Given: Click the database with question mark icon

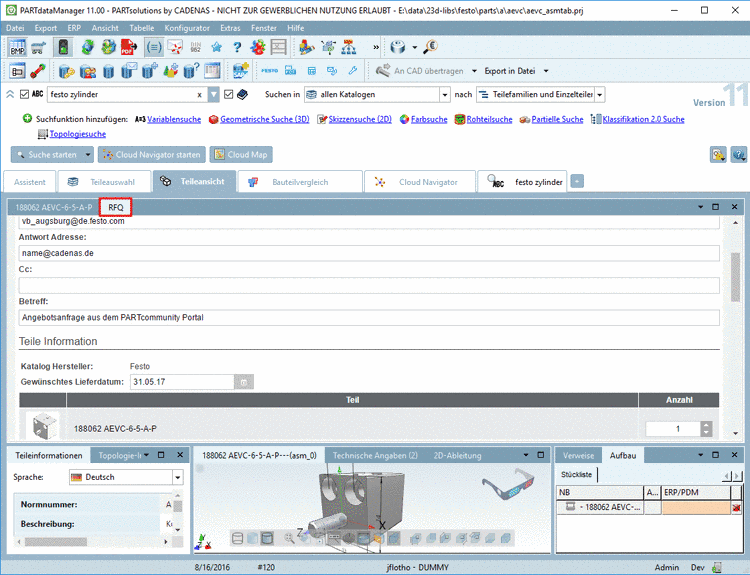Looking at the screenshot, I should (x=191, y=71).
